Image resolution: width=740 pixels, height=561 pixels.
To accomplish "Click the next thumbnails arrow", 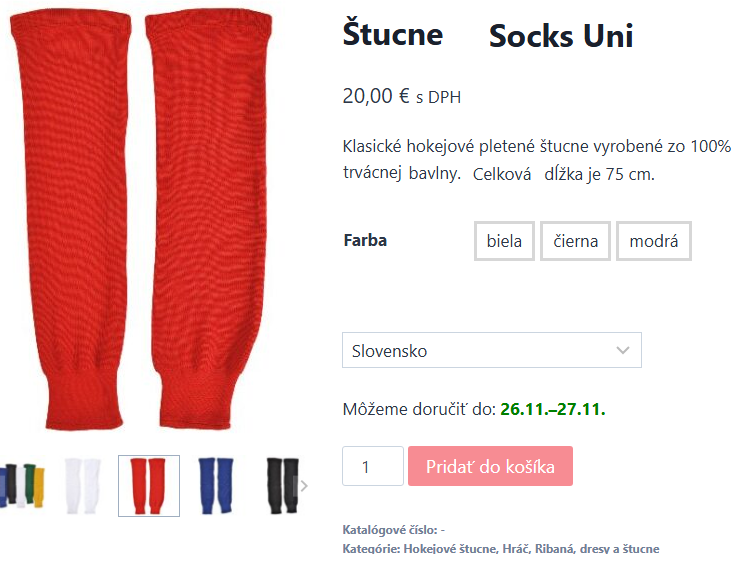I will point(305,486).
